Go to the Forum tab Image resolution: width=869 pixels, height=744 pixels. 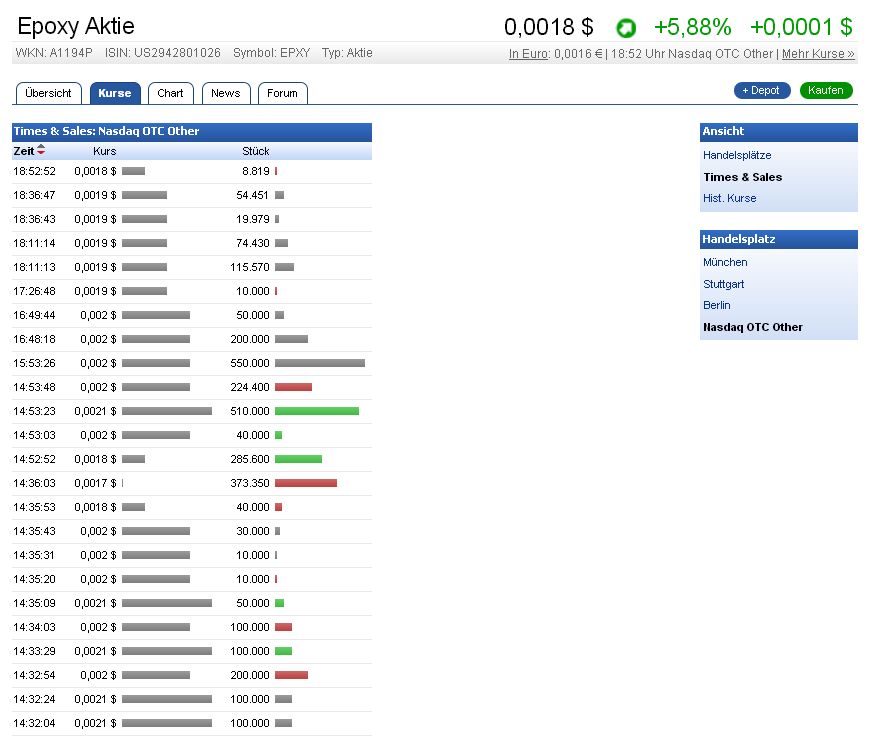pyautogui.click(x=282, y=93)
